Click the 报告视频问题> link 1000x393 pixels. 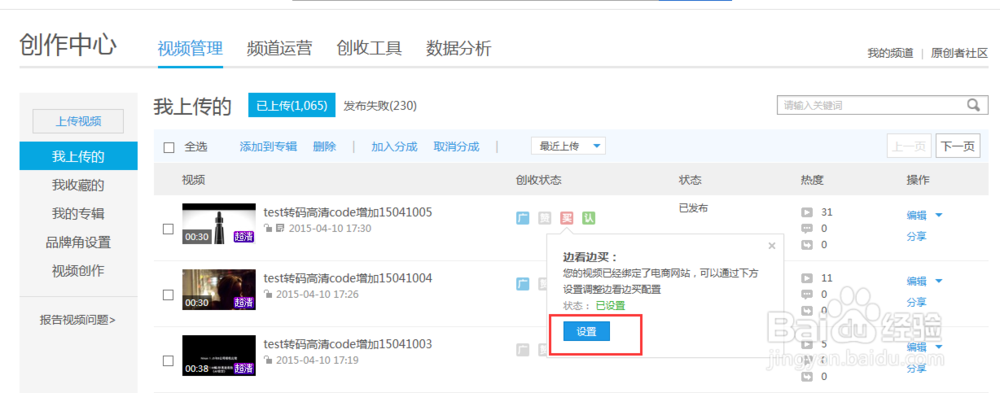coord(78,320)
